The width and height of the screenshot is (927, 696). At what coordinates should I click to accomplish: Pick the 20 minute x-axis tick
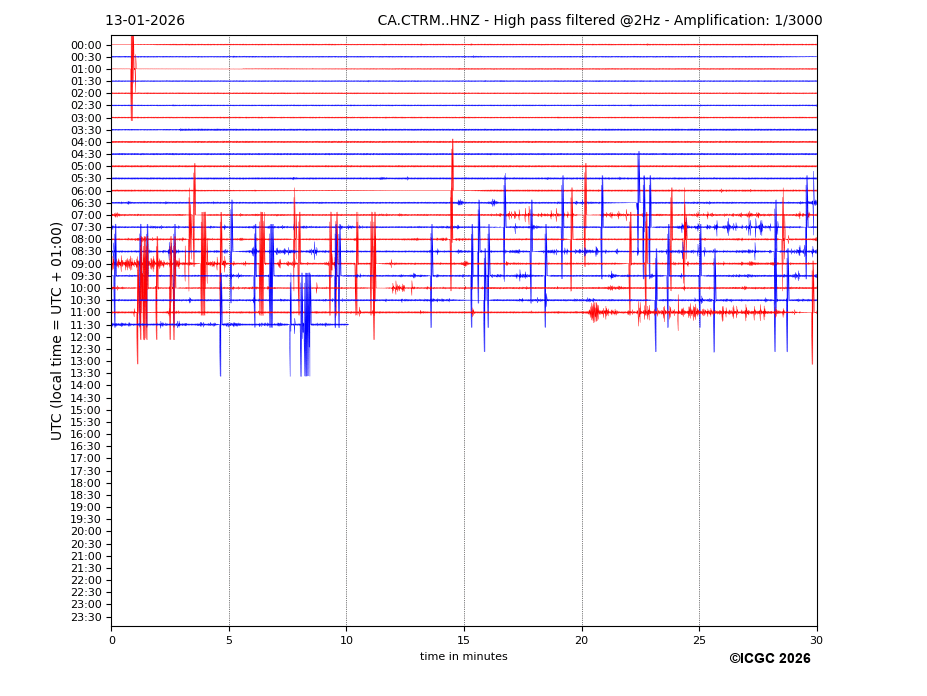point(582,640)
